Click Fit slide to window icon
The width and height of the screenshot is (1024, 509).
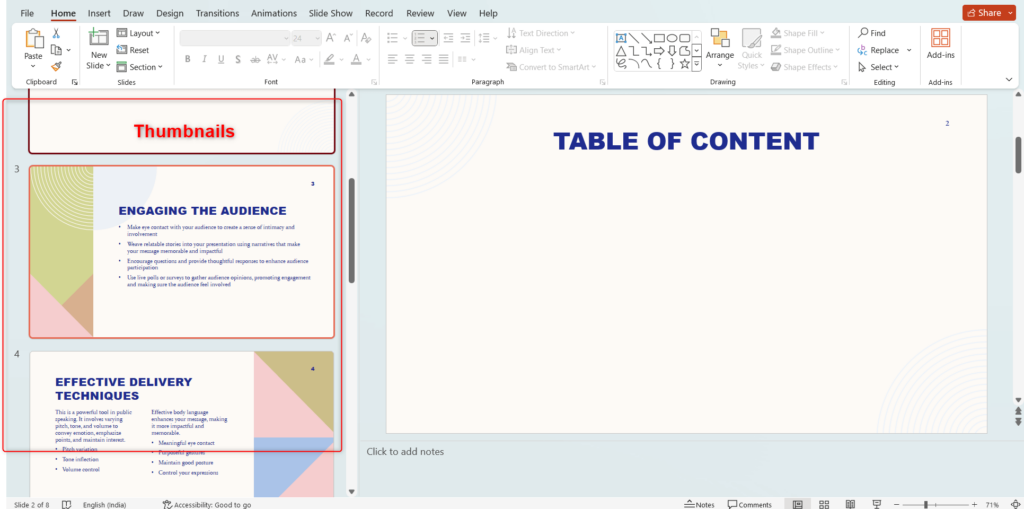click(1013, 503)
